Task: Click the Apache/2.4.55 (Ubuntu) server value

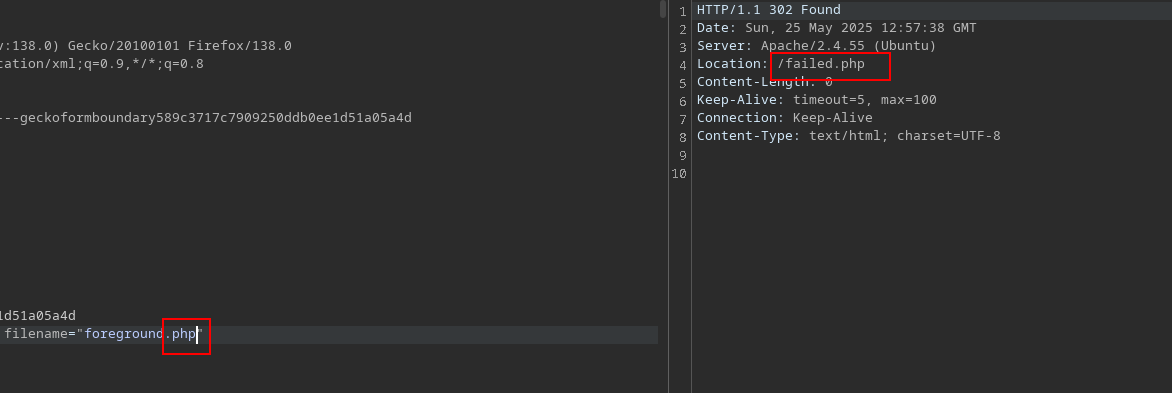Action: pyautogui.click(x=848, y=46)
